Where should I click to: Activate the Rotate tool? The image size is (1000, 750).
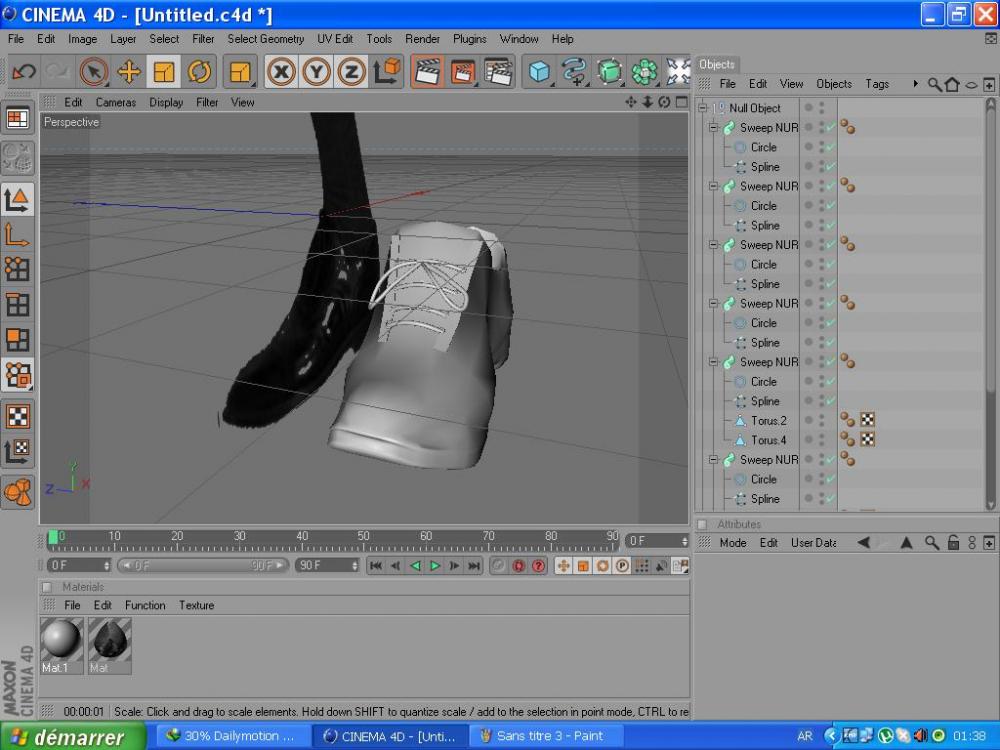[199, 72]
